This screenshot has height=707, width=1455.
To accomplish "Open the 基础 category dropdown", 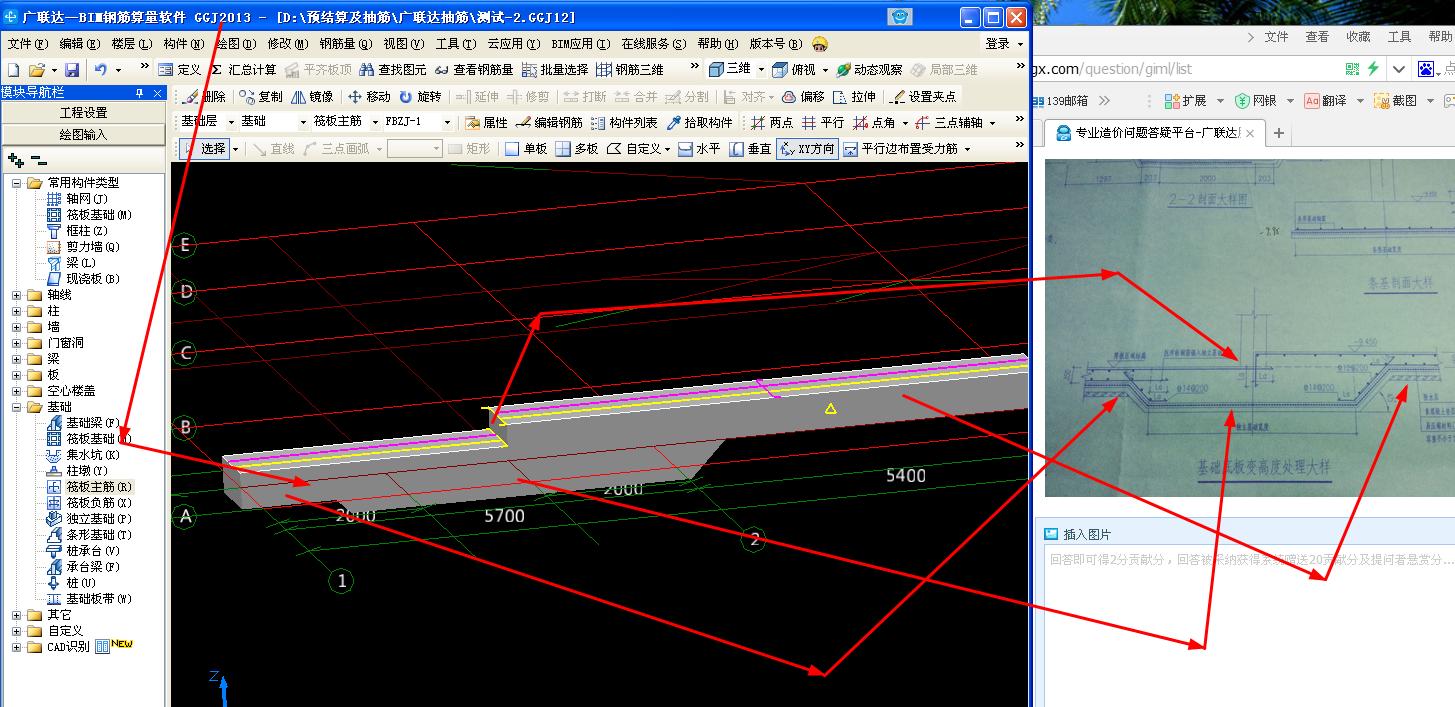I will (x=303, y=122).
